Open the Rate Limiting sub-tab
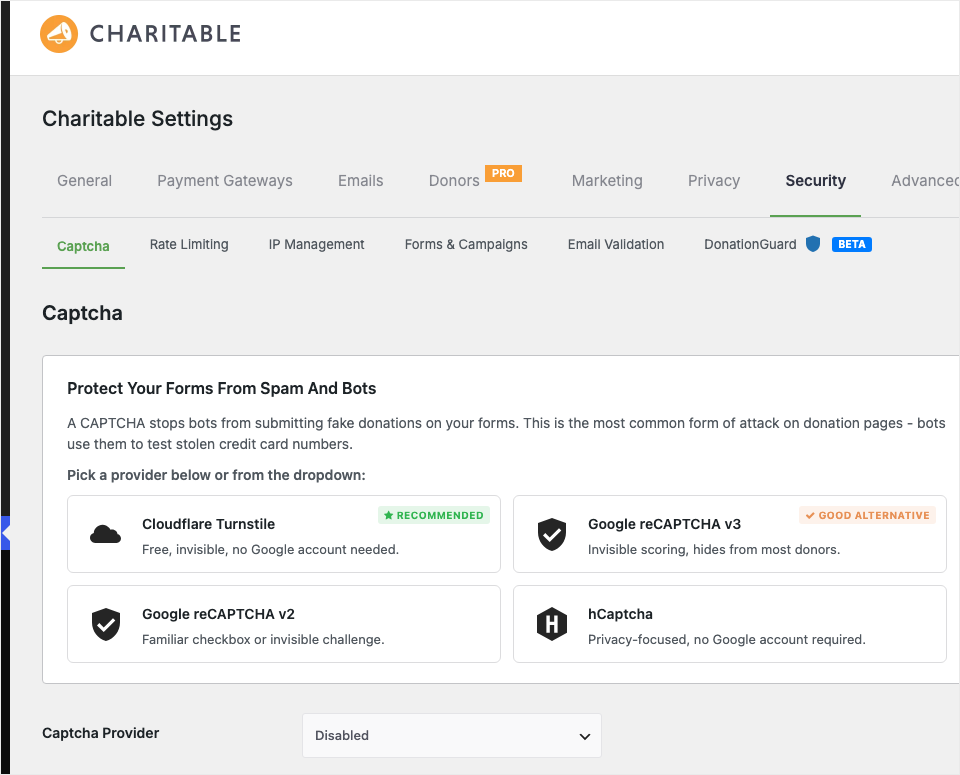Viewport: 960px width, 775px height. pyautogui.click(x=189, y=244)
